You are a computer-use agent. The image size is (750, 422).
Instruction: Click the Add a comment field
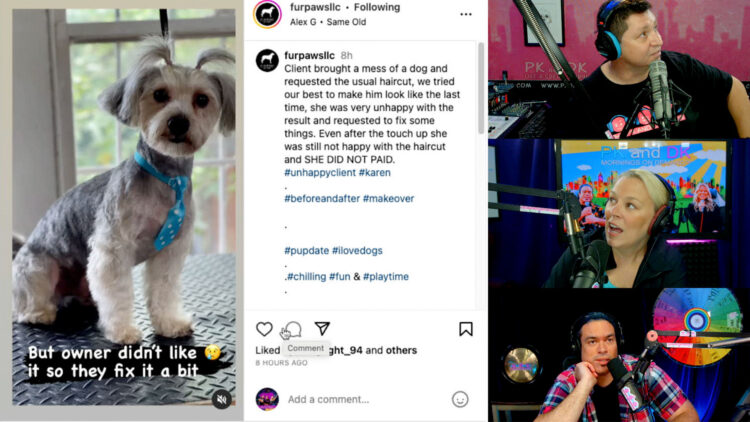pos(366,399)
